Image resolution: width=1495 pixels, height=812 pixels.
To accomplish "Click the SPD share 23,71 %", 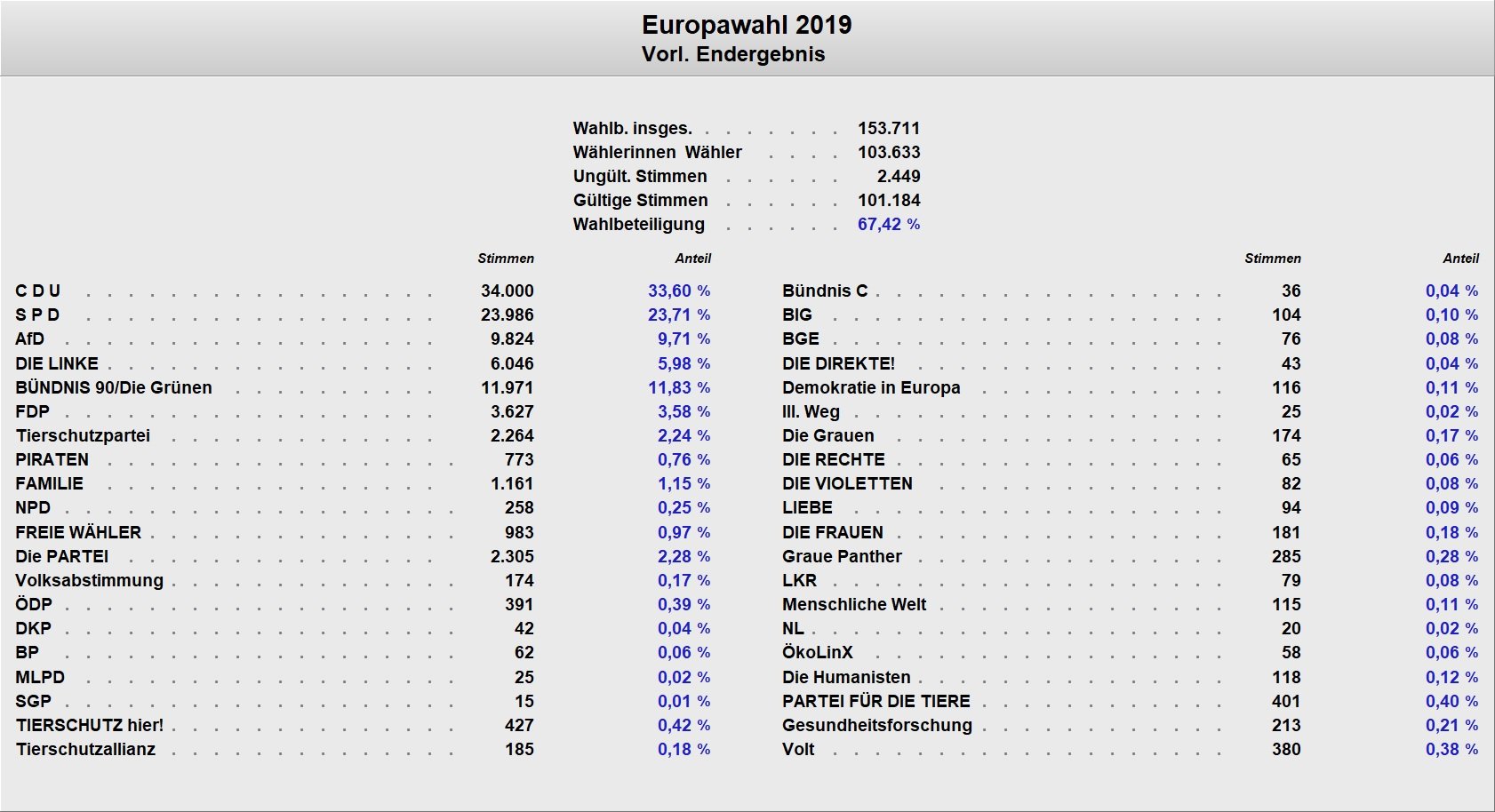I will [x=679, y=314].
